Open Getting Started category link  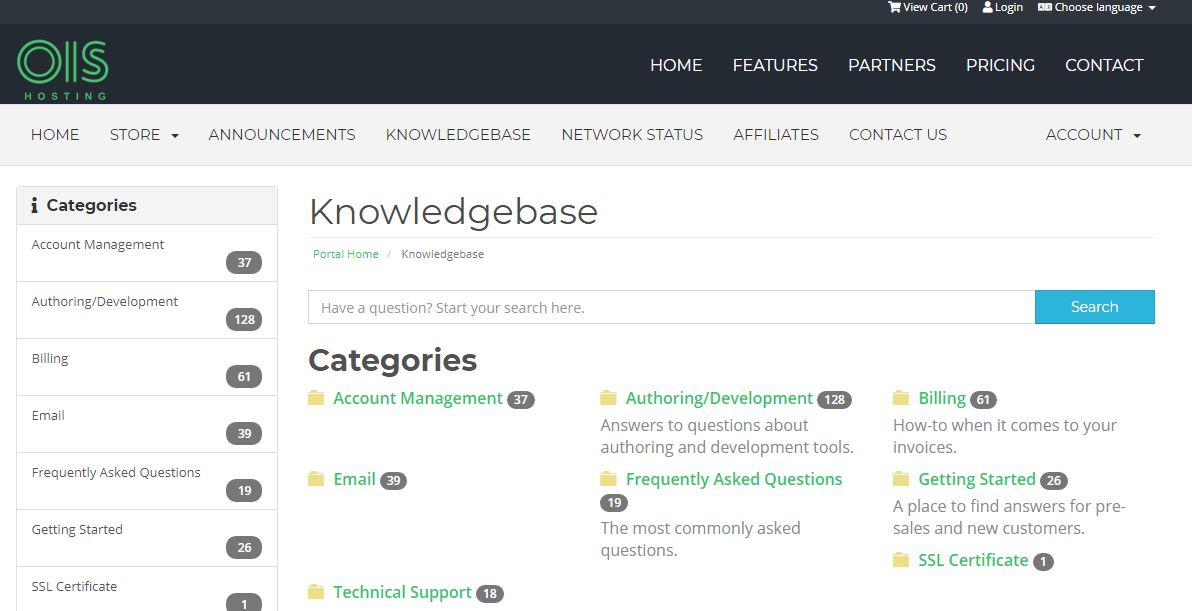[x=977, y=480]
